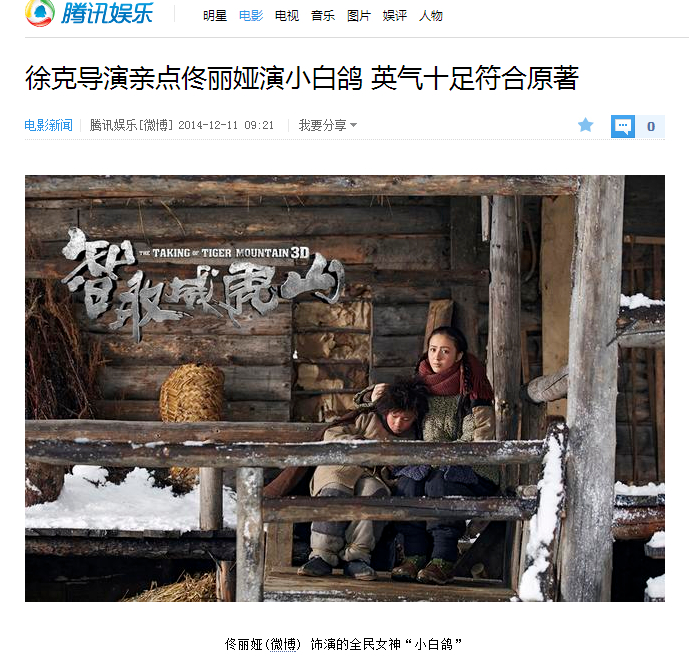
Task: Open comments via the speech bubble icon
Action: point(623,127)
